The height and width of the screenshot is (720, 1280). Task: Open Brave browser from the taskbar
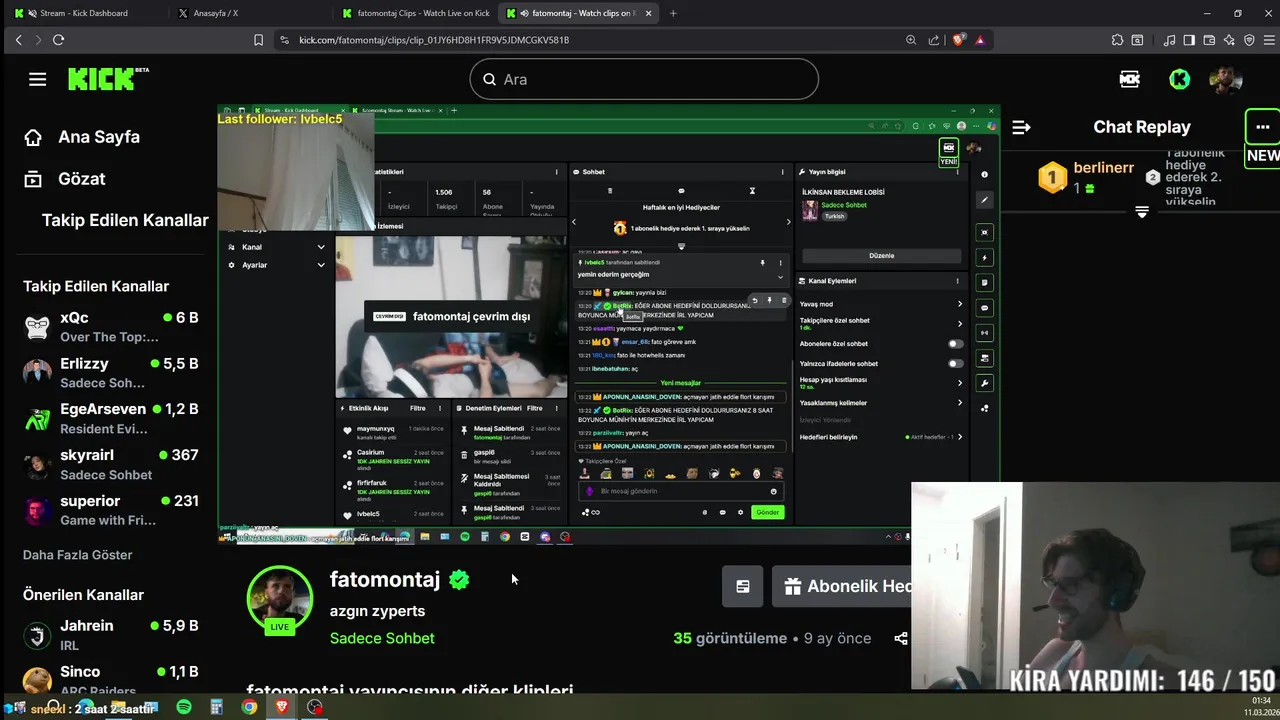pos(282,707)
